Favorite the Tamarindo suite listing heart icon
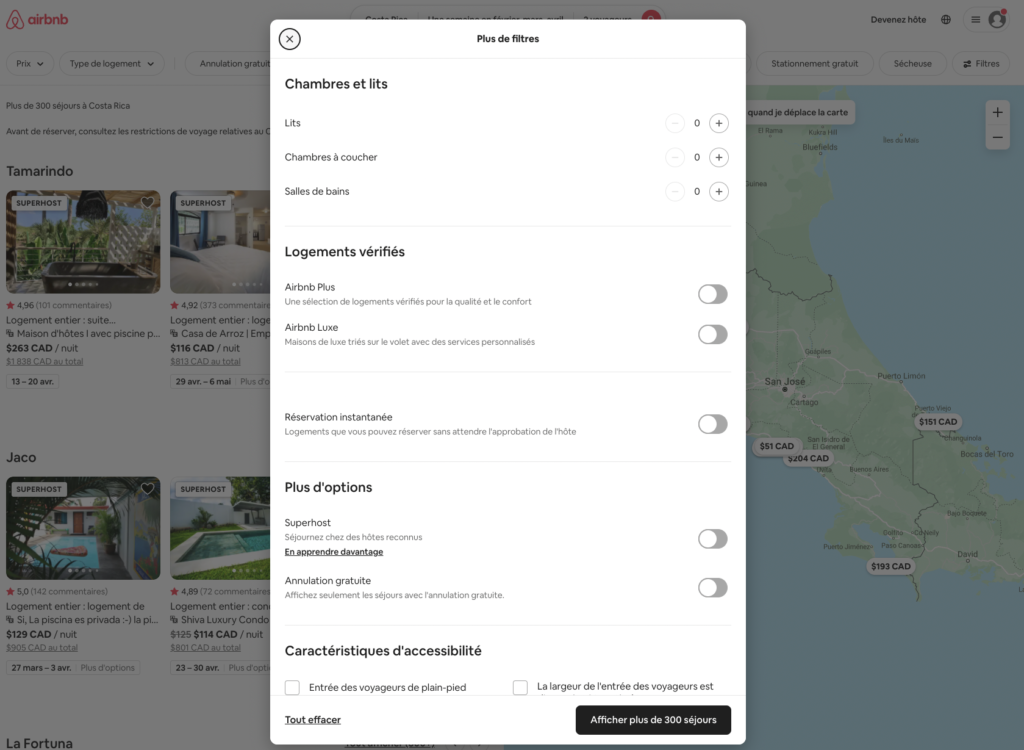Screen dimensions: 1024x750 [x=147, y=203]
